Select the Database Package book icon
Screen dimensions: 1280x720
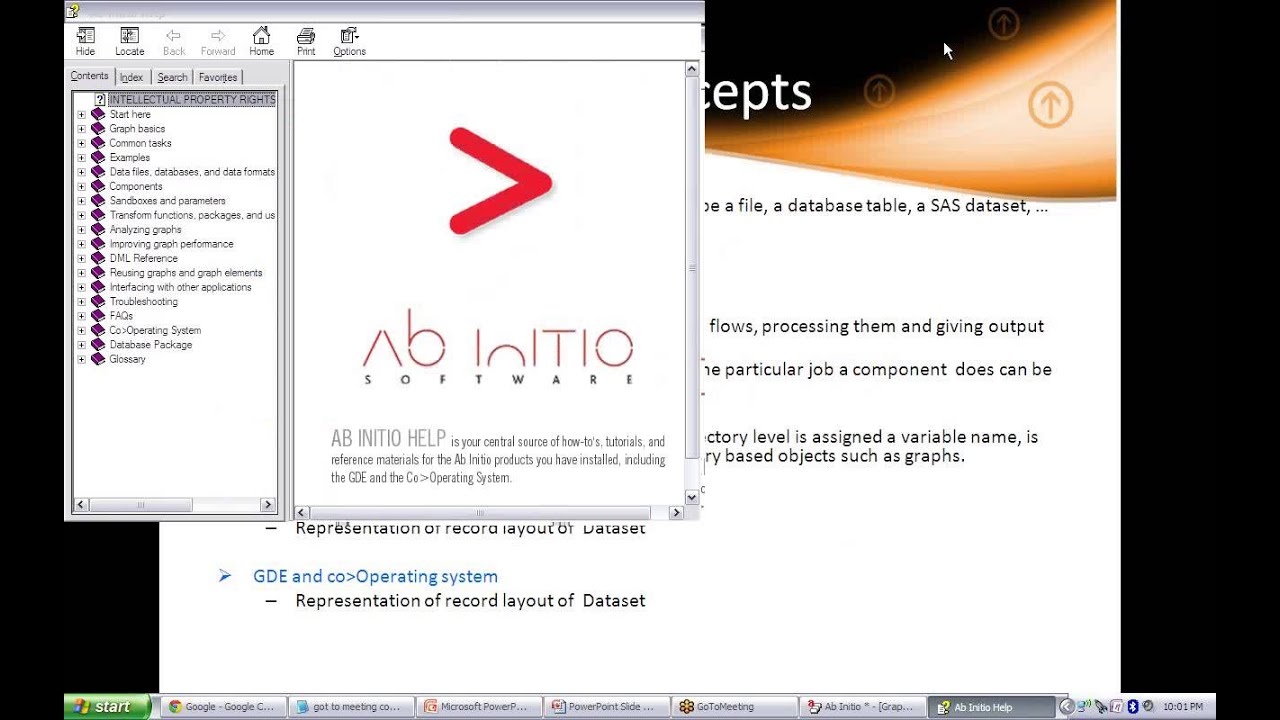pos(98,345)
